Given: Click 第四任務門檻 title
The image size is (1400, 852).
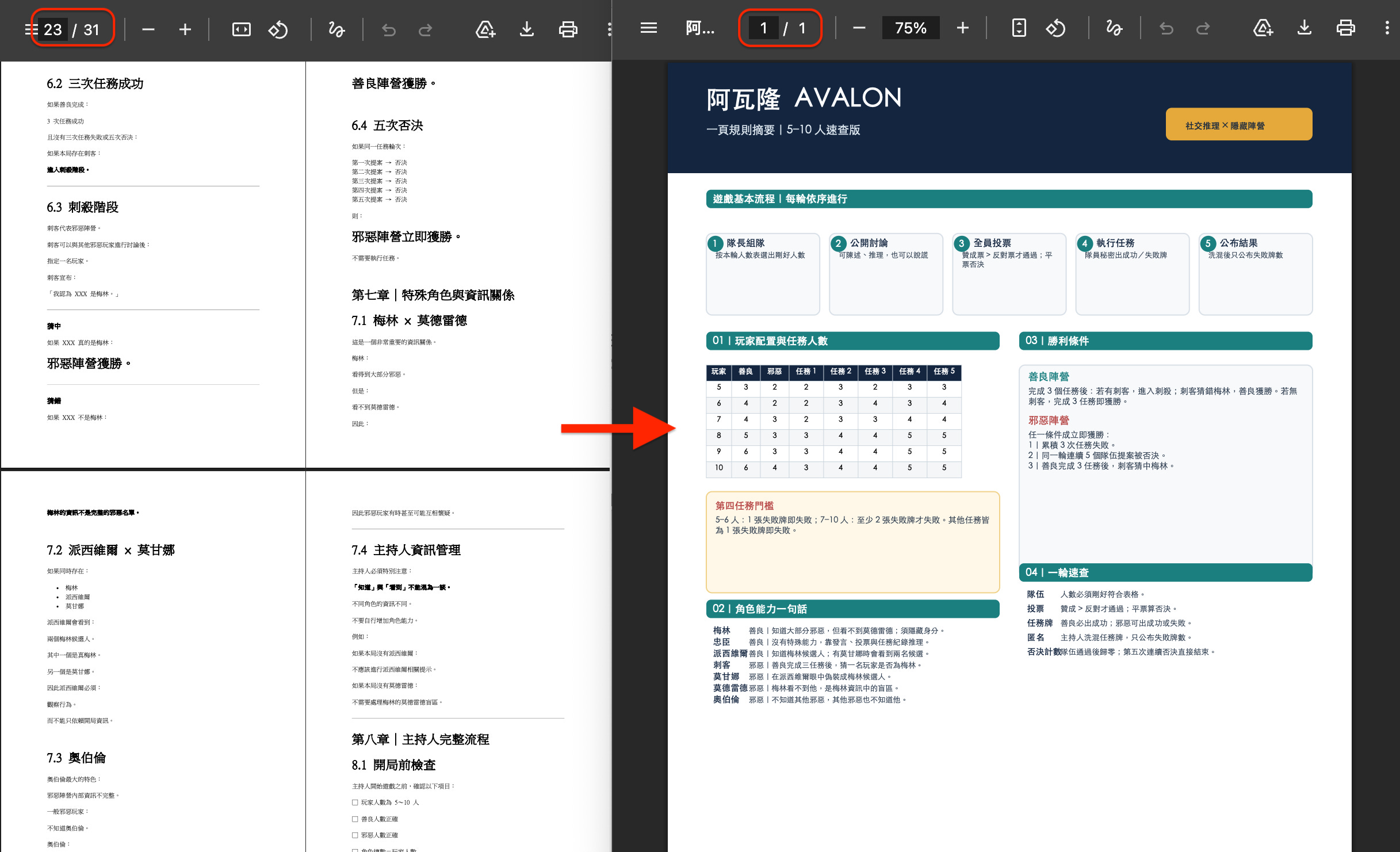Looking at the screenshot, I should click(744, 506).
